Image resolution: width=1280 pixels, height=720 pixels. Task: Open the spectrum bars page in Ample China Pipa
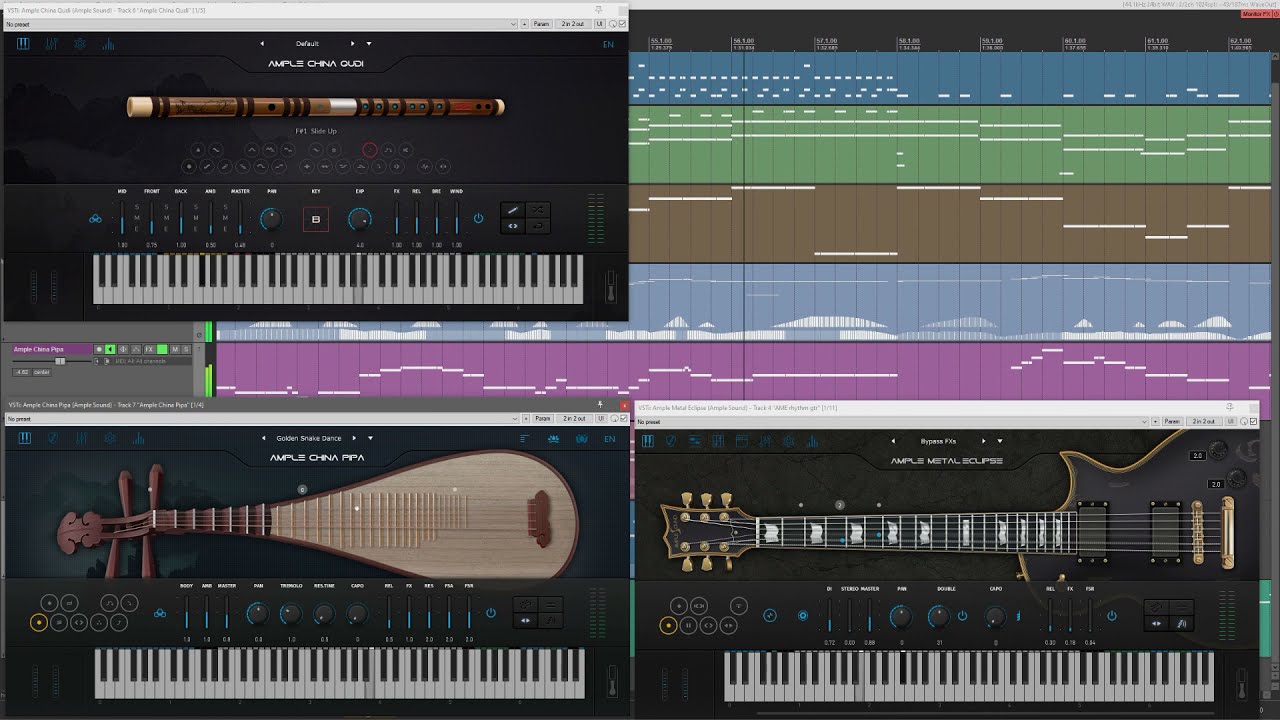137,438
